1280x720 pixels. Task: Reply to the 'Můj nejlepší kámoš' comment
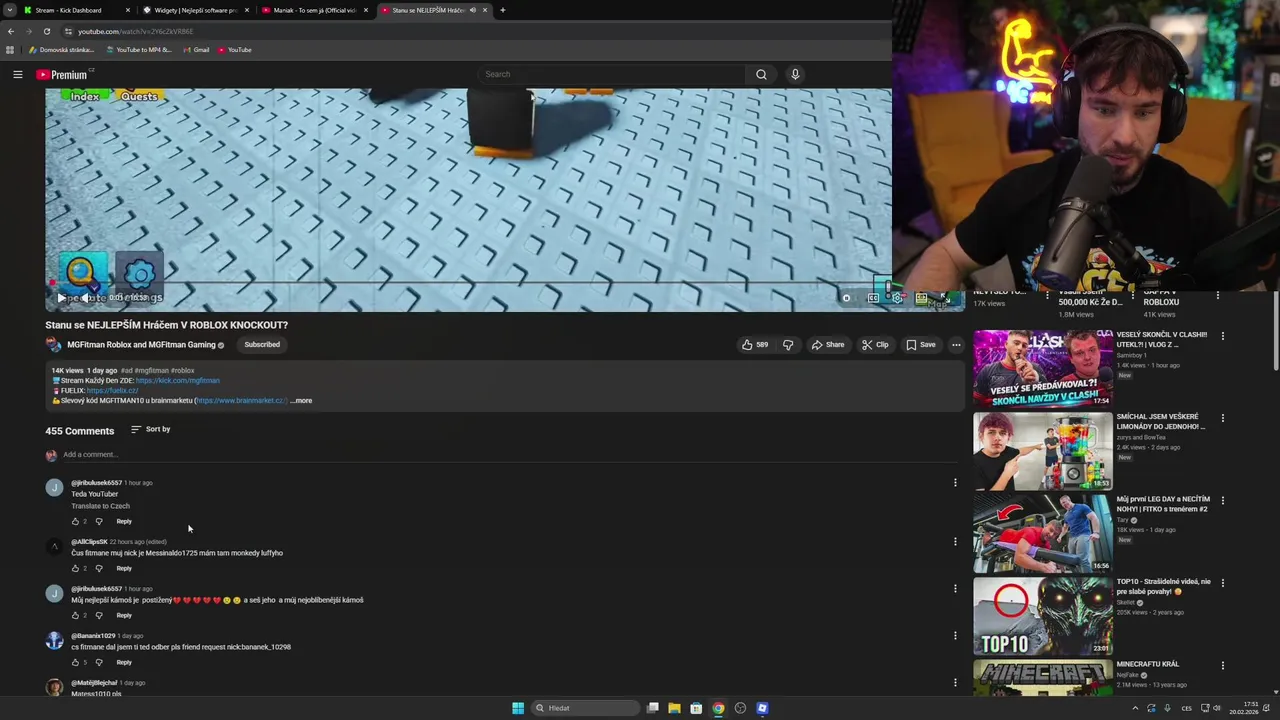point(124,616)
